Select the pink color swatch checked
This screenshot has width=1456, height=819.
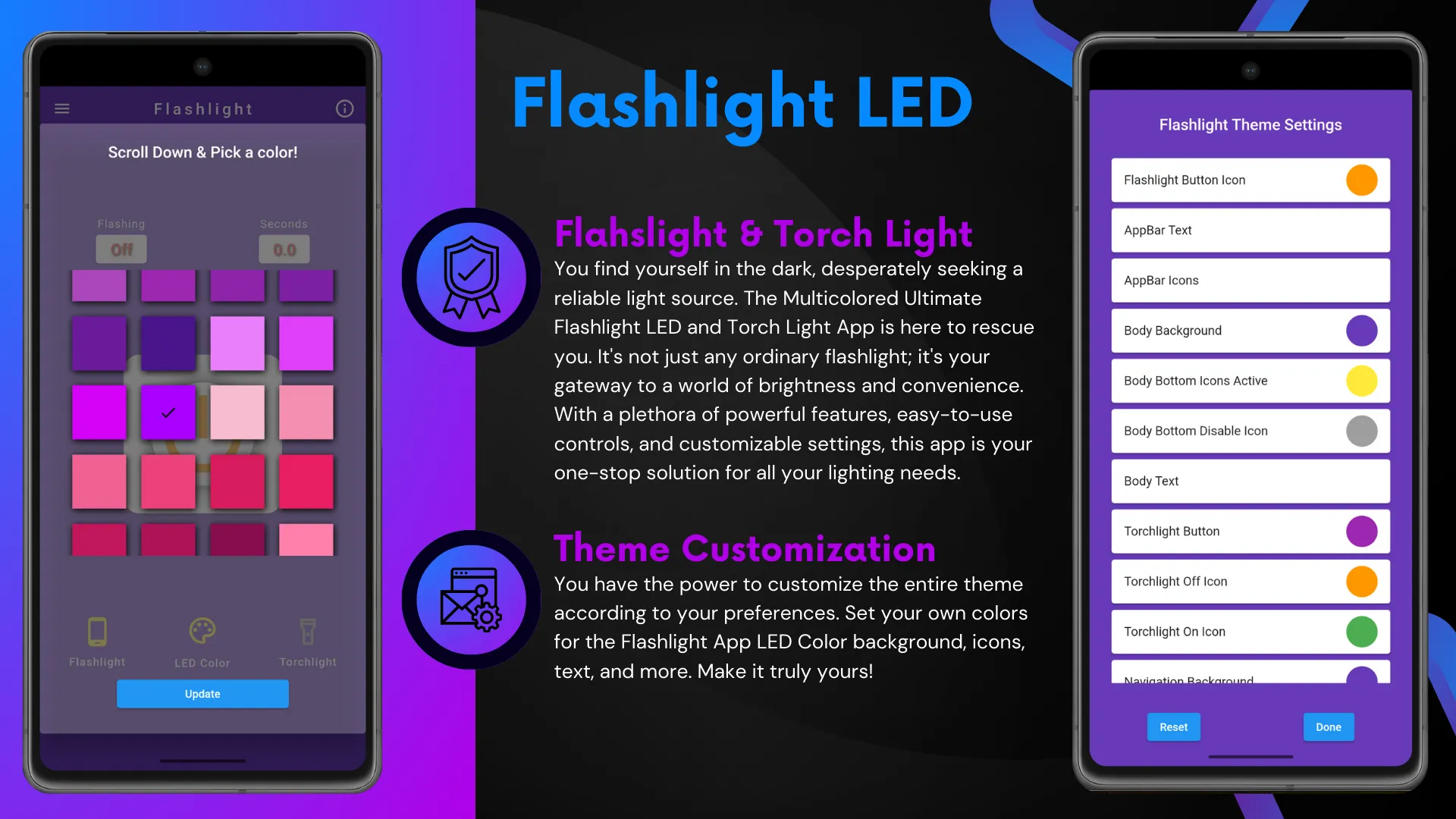pyautogui.click(x=168, y=412)
